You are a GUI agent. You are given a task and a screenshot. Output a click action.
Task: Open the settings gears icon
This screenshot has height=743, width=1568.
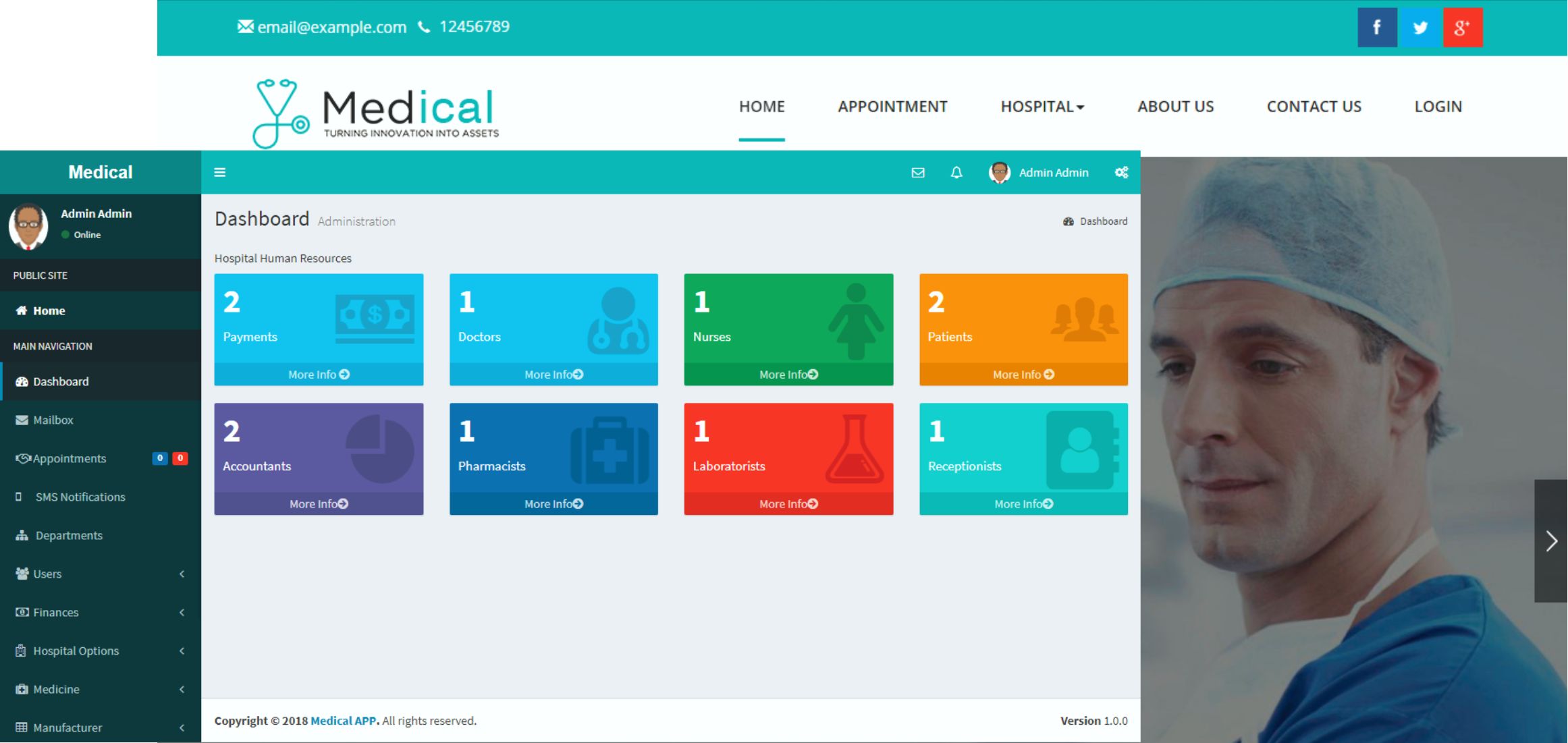(x=1121, y=173)
